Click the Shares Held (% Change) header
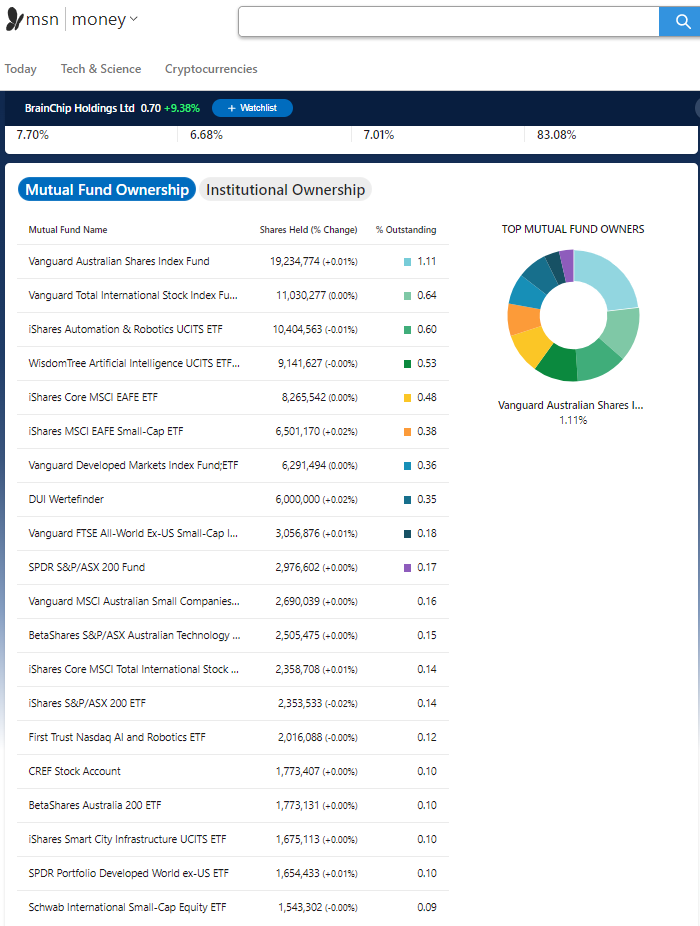 pos(308,230)
